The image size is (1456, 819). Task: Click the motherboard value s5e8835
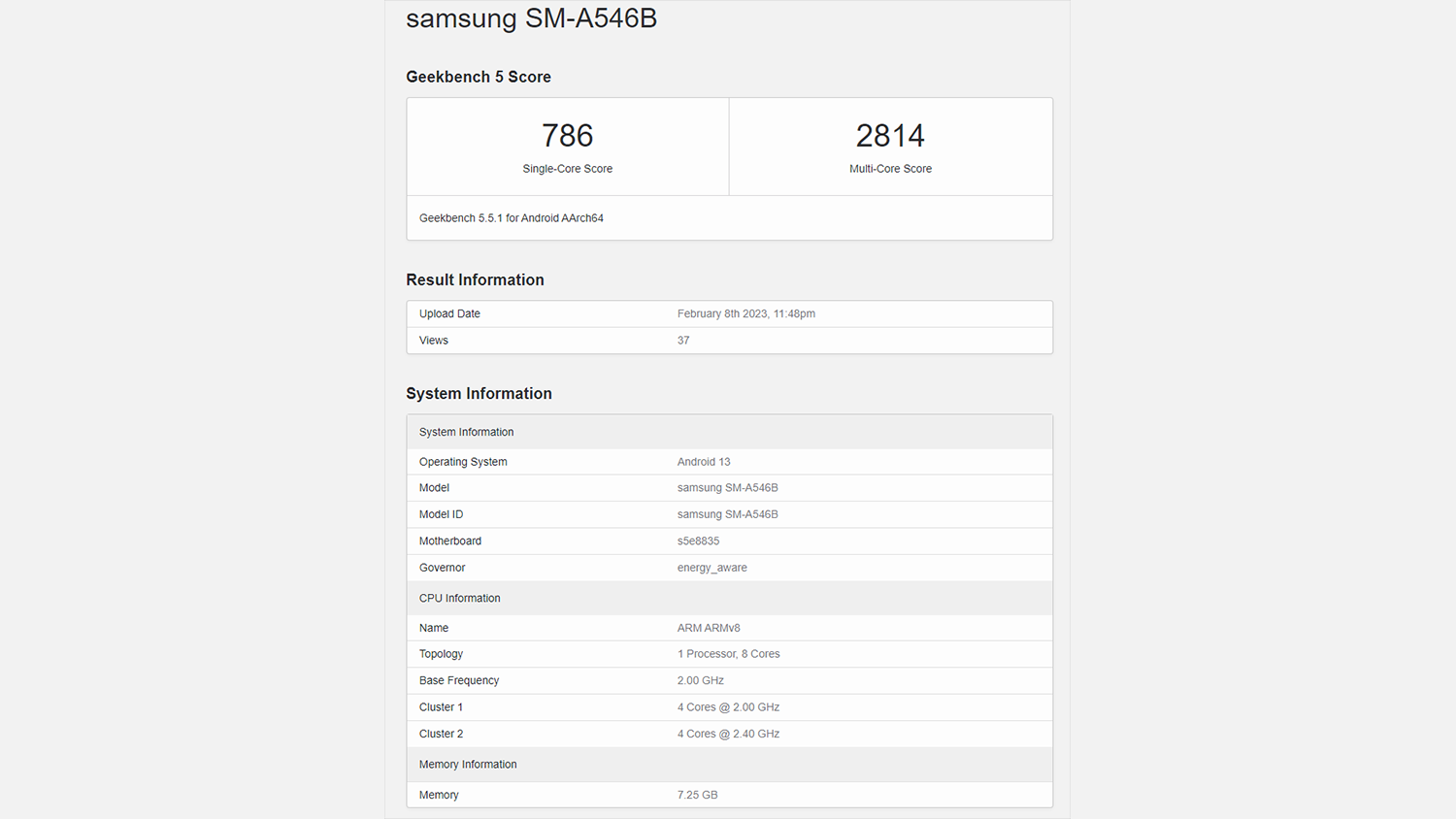pyautogui.click(x=698, y=541)
